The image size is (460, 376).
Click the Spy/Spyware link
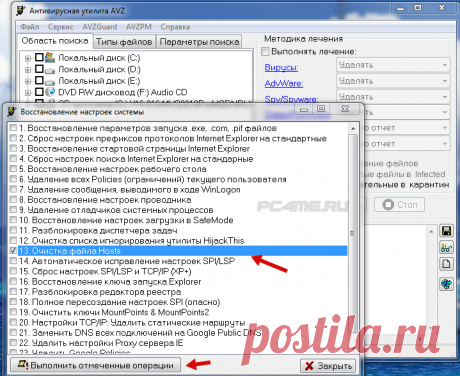pos(291,99)
